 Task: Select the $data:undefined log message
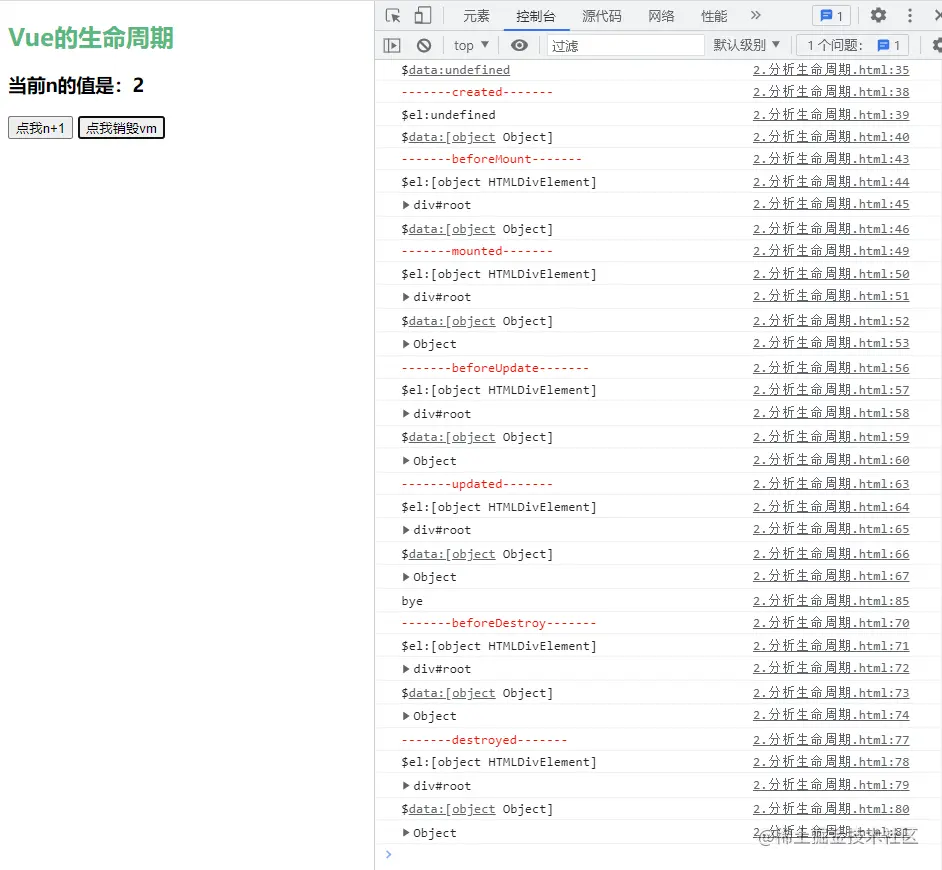click(x=455, y=70)
